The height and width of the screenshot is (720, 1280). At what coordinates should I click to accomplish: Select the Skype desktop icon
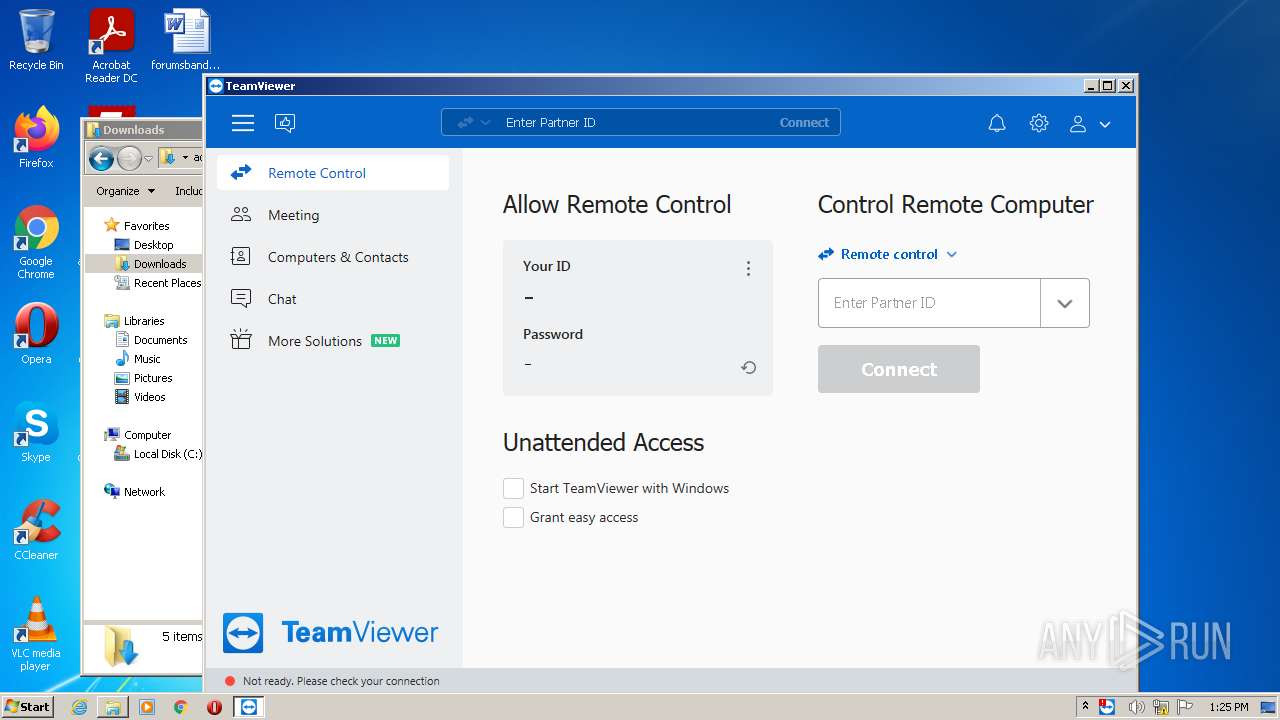click(36, 432)
